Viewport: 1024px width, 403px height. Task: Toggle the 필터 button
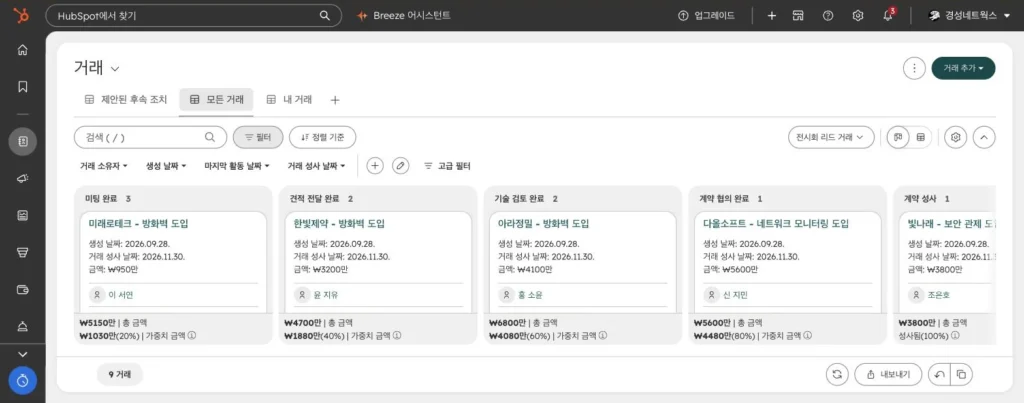(x=258, y=137)
